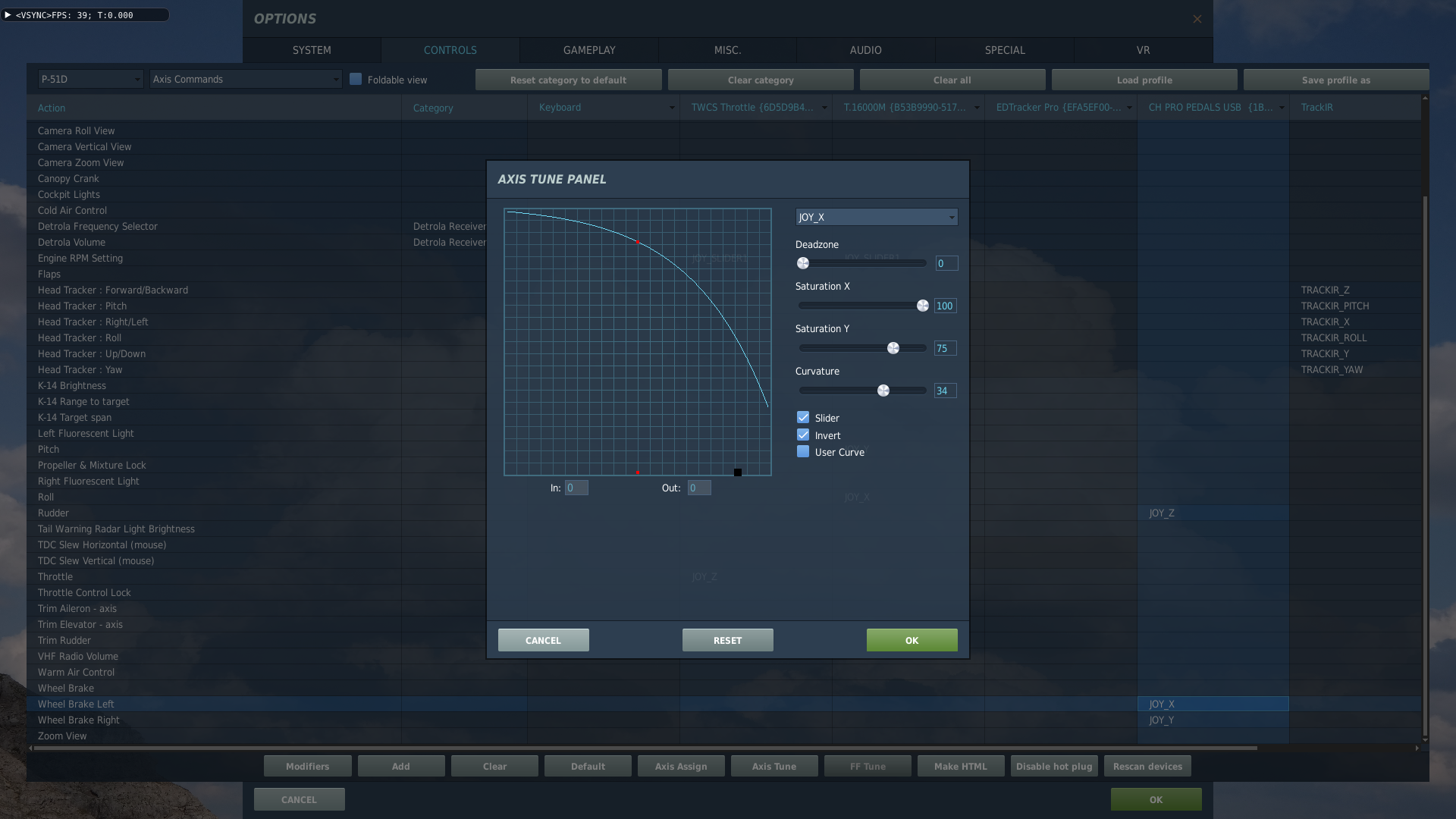
Task: Click the Rescan devices button
Action: [x=1148, y=766]
